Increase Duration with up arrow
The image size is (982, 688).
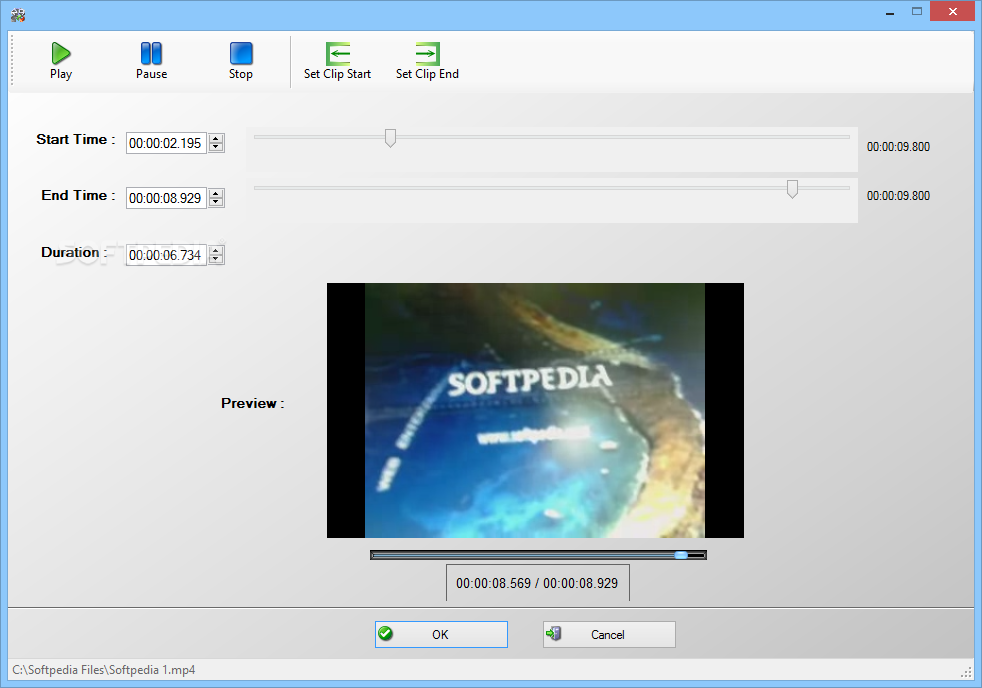pos(216,251)
